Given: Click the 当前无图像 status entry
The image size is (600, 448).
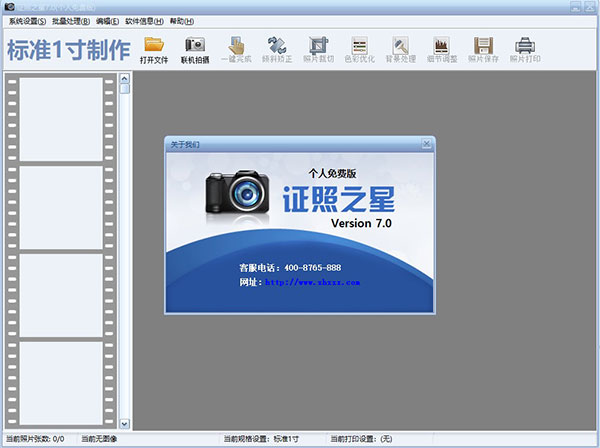Looking at the screenshot, I should pyautogui.click(x=99, y=439).
